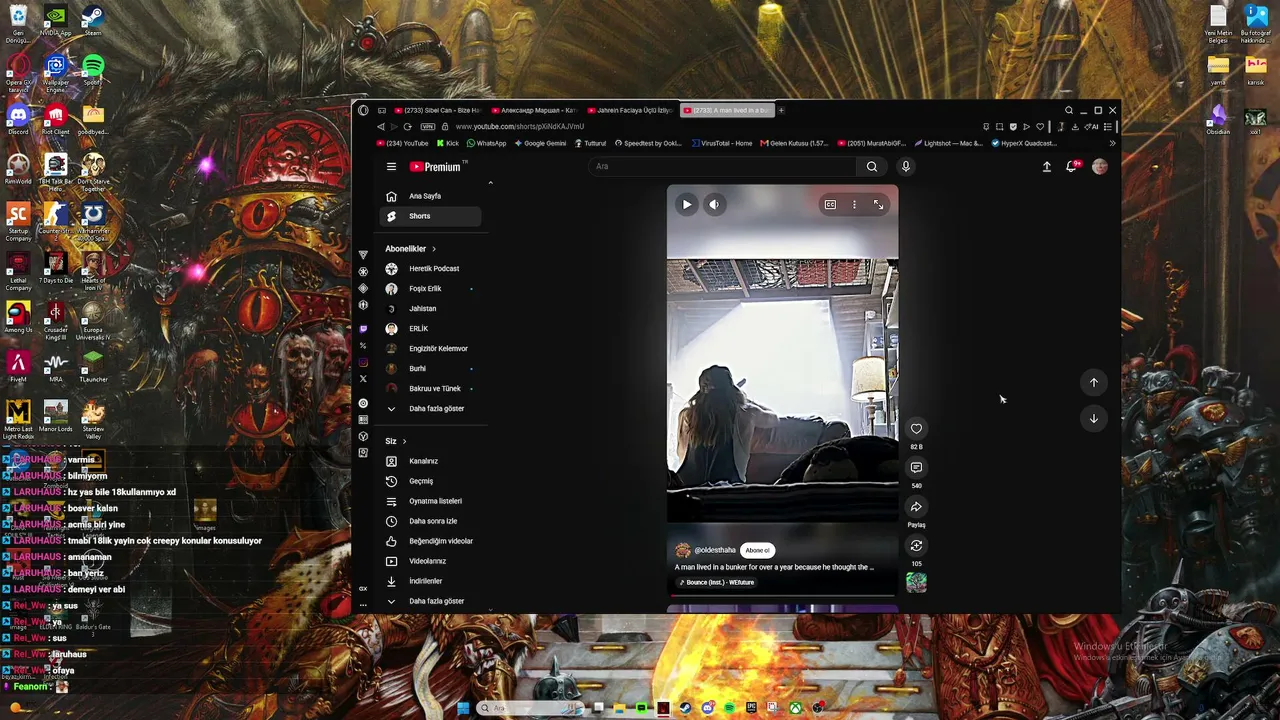Open the Windows Start menu
1280x720 pixels.
463,708
